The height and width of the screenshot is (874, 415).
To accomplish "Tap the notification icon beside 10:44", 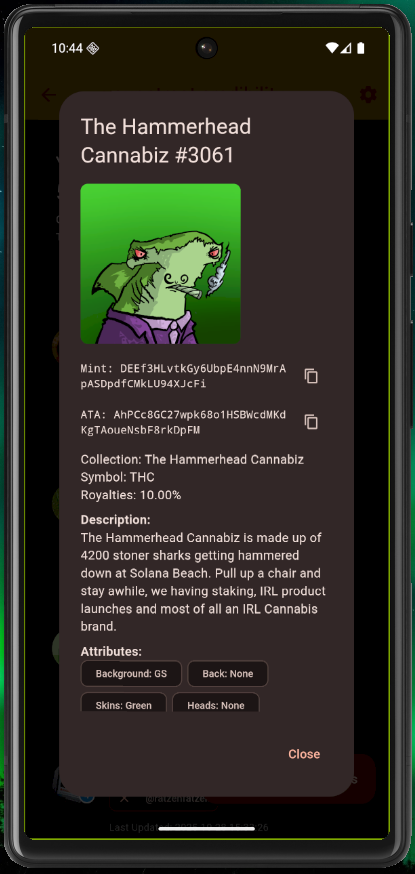I will (x=93, y=48).
